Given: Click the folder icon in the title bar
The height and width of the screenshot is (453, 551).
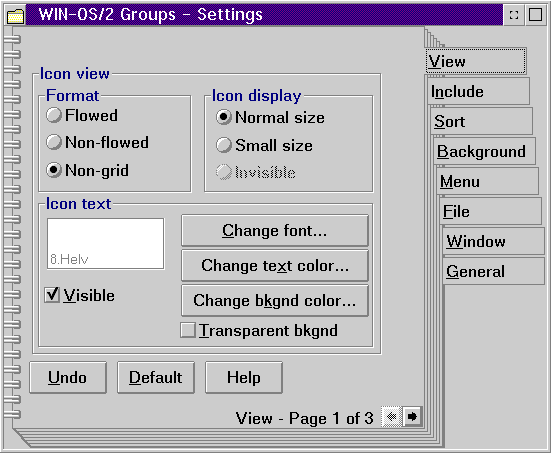Looking at the screenshot, I should (15, 15).
